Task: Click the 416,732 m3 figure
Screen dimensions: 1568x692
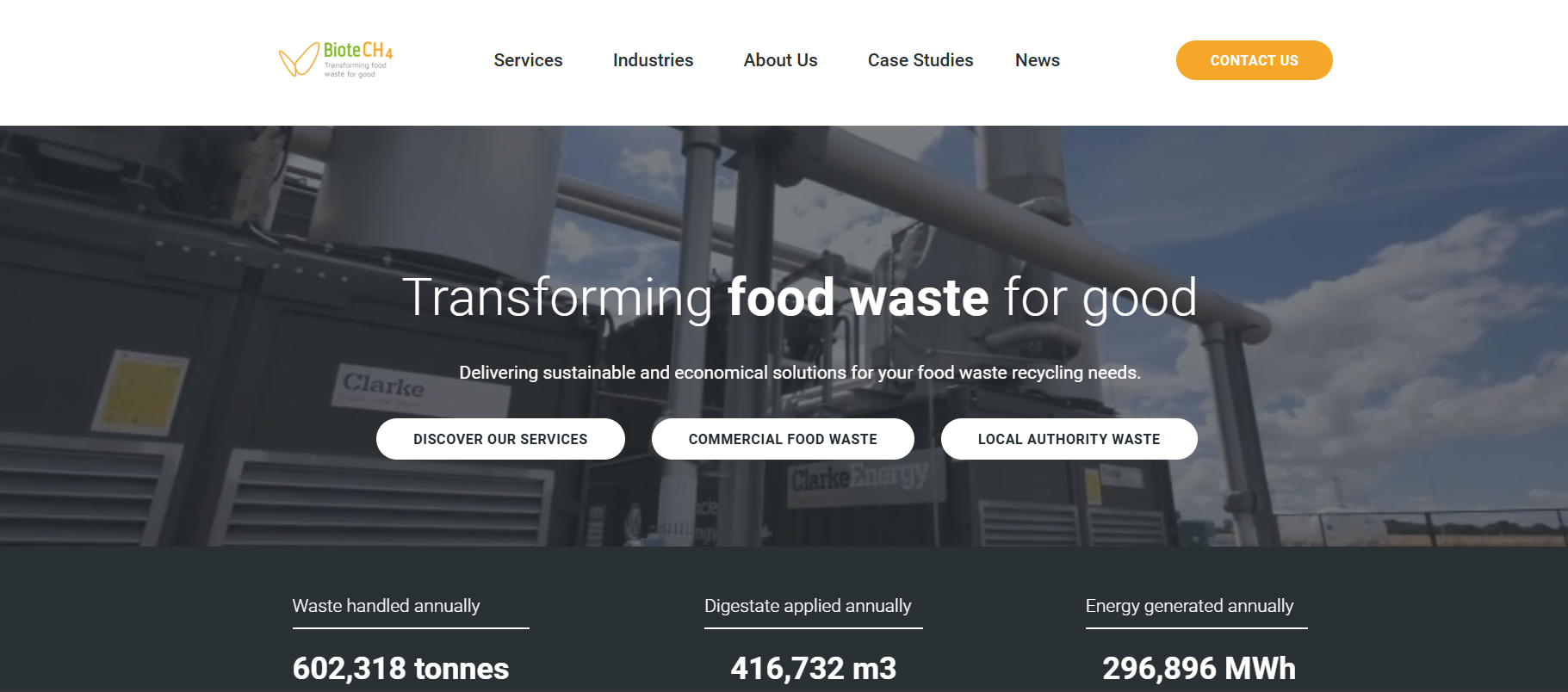Action: (813, 668)
